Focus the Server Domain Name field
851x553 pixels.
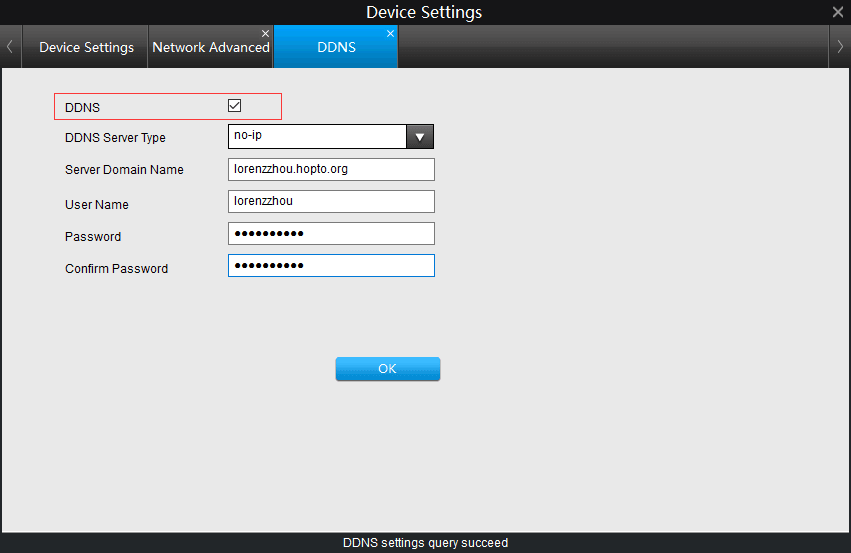pos(331,169)
